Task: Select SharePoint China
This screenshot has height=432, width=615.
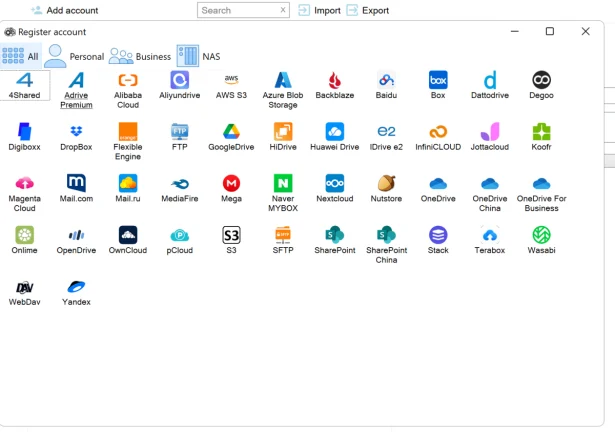Action: coord(386,245)
